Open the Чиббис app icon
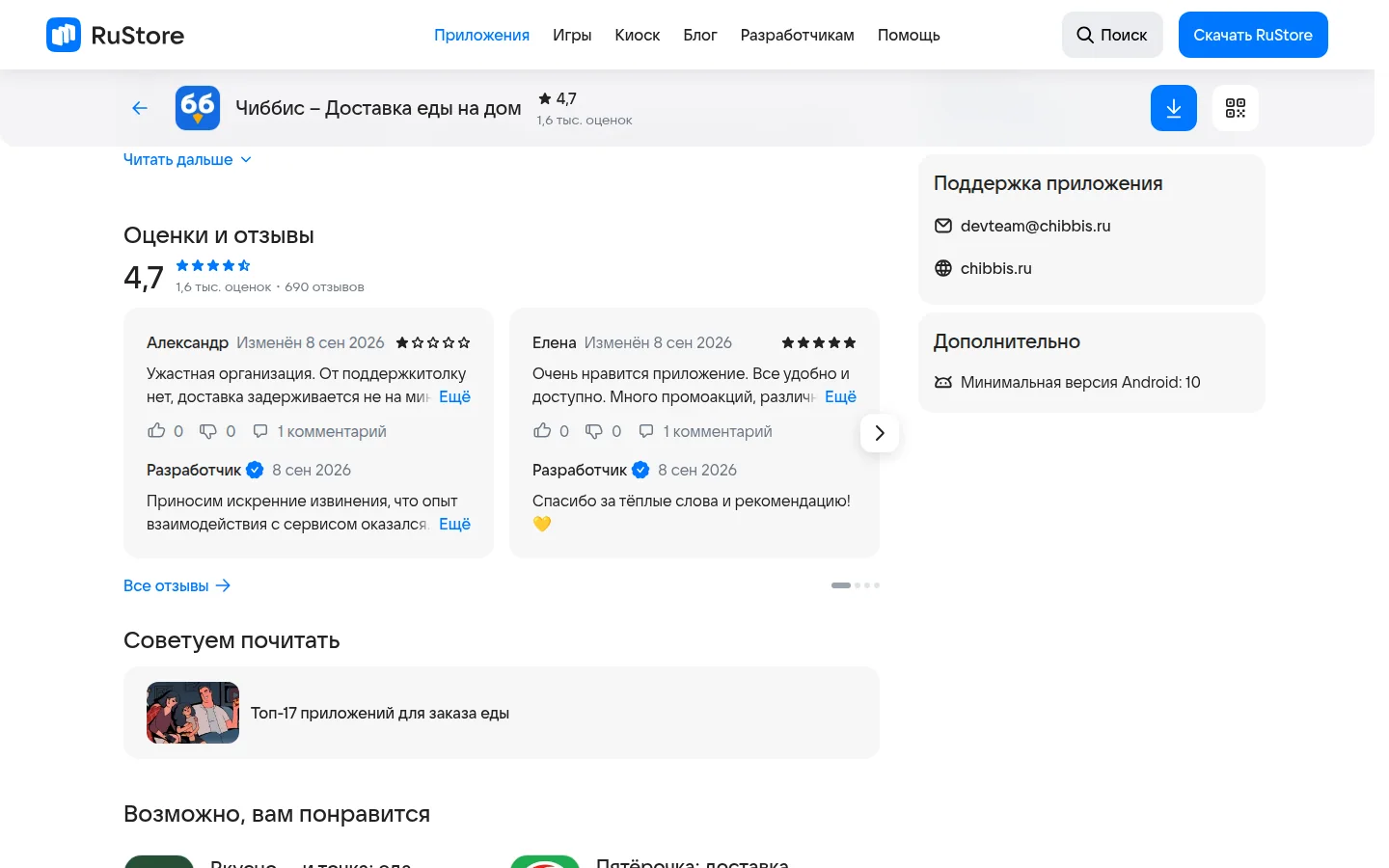 (198, 108)
